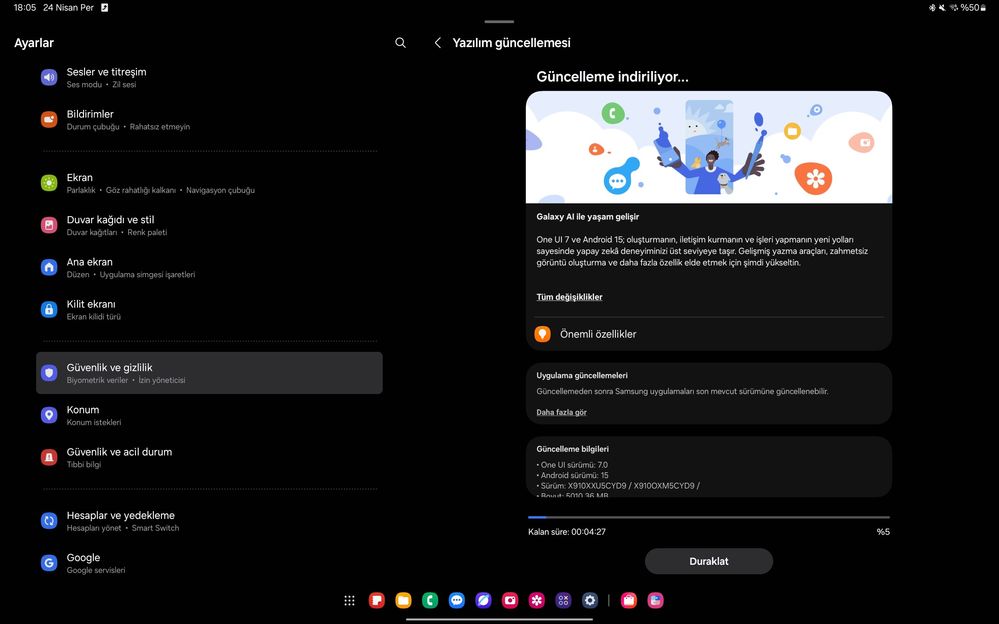Tap the Android sürümü: 15 line
999x624 pixels.
click(x=572, y=475)
